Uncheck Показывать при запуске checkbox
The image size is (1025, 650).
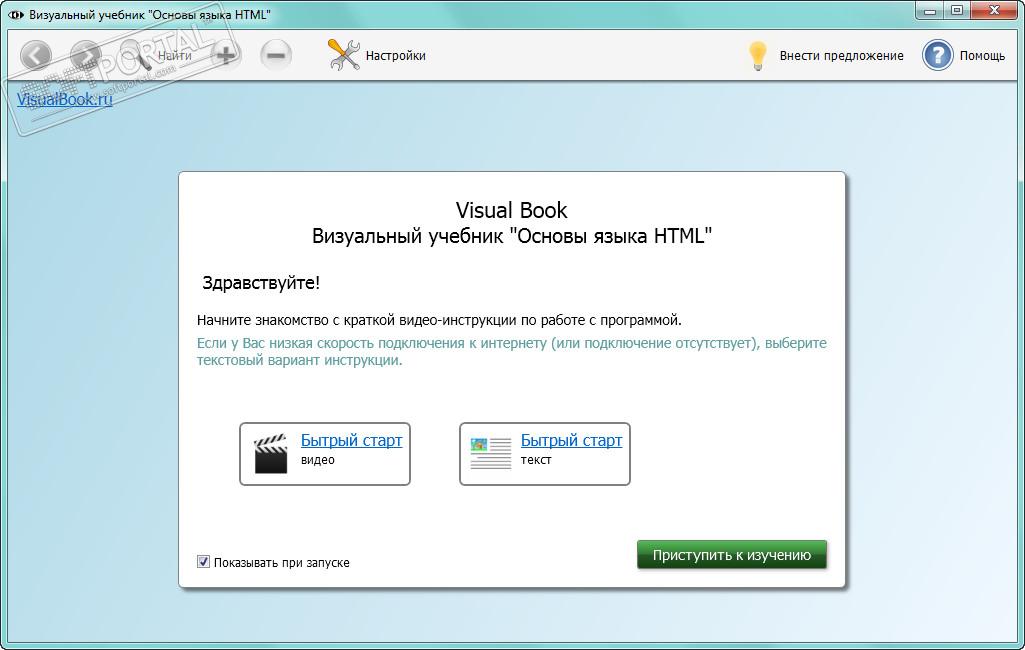click(x=203, y=562)
